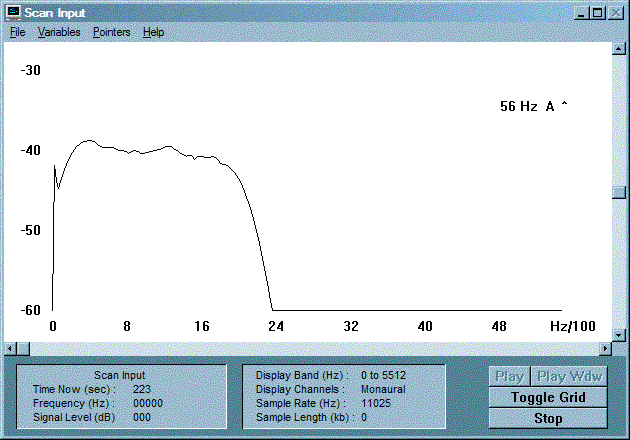This screenshot has height=440, width=630.
Task: Open the File menu
Action: click(x=18, y=32)
